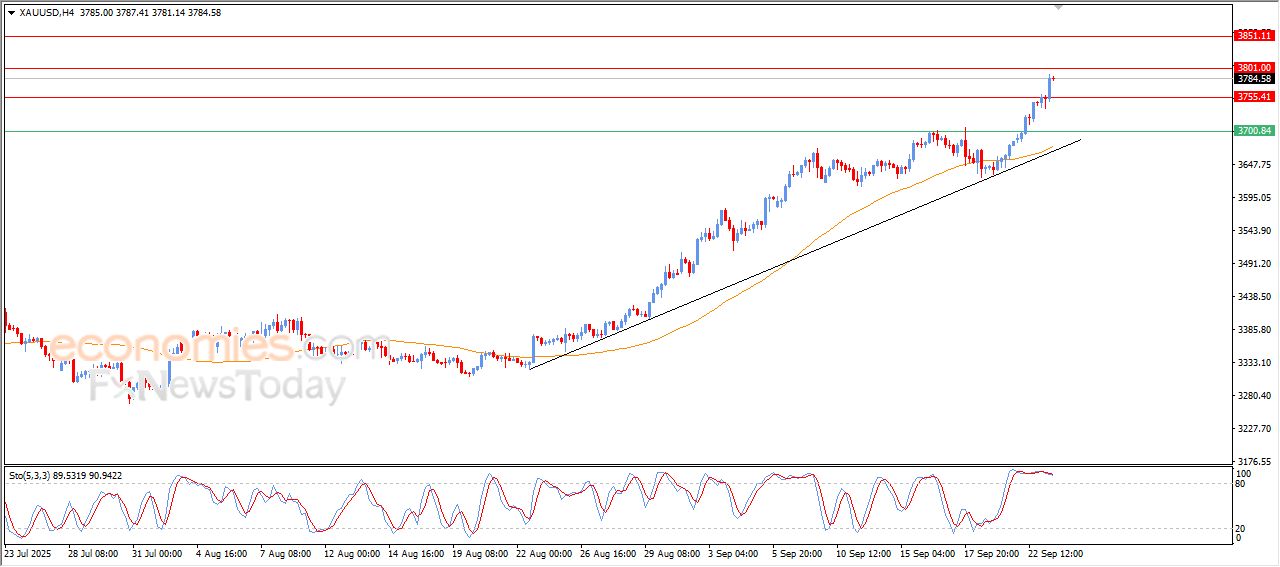This screenshot has height=567, width=1280.
Task: Click the 3176.55 price axis value
Action: pyautogui.click(x=1254, y=462)
